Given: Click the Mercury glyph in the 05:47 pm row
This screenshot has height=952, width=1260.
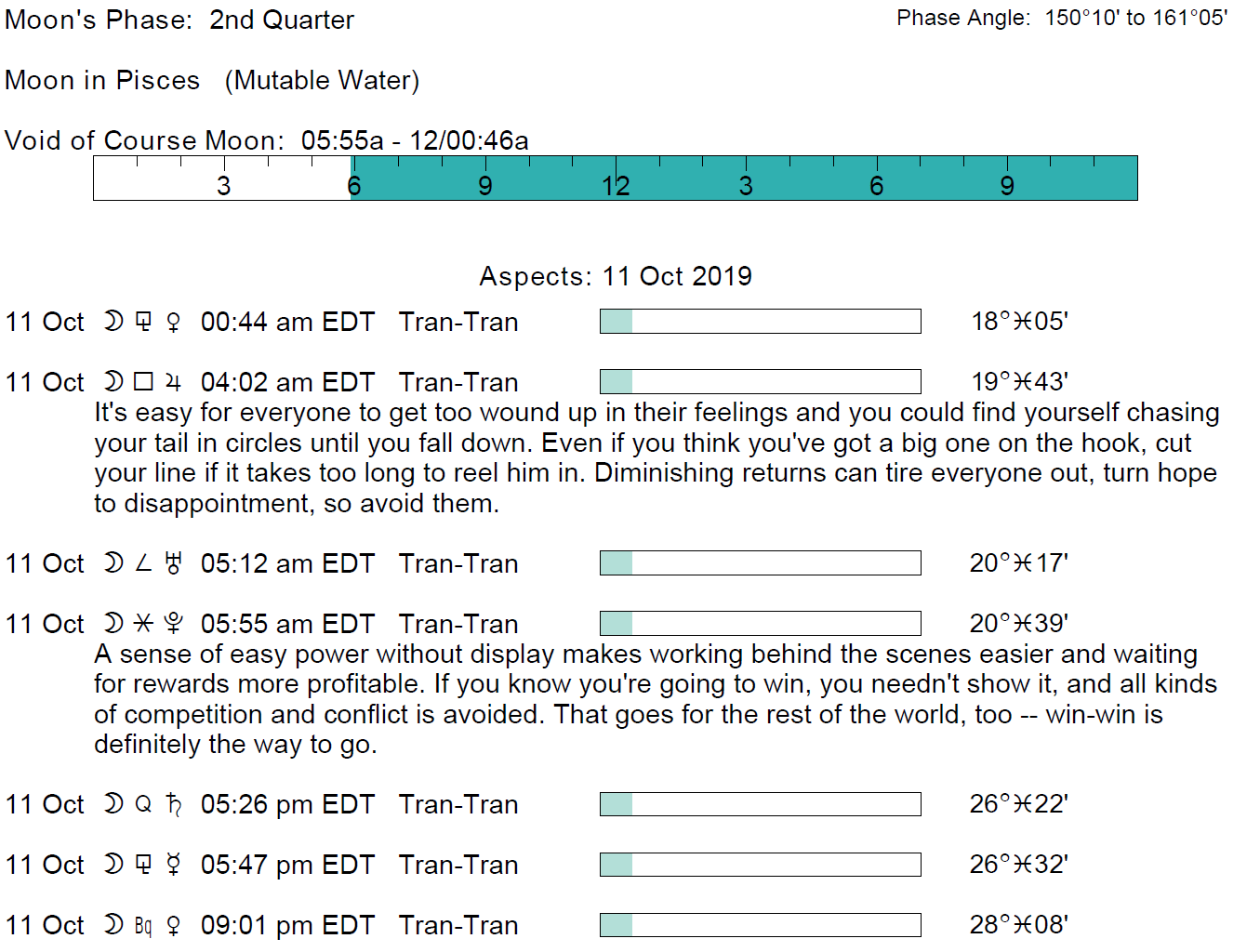Looking at the screenshot, I should pos(173,865).
